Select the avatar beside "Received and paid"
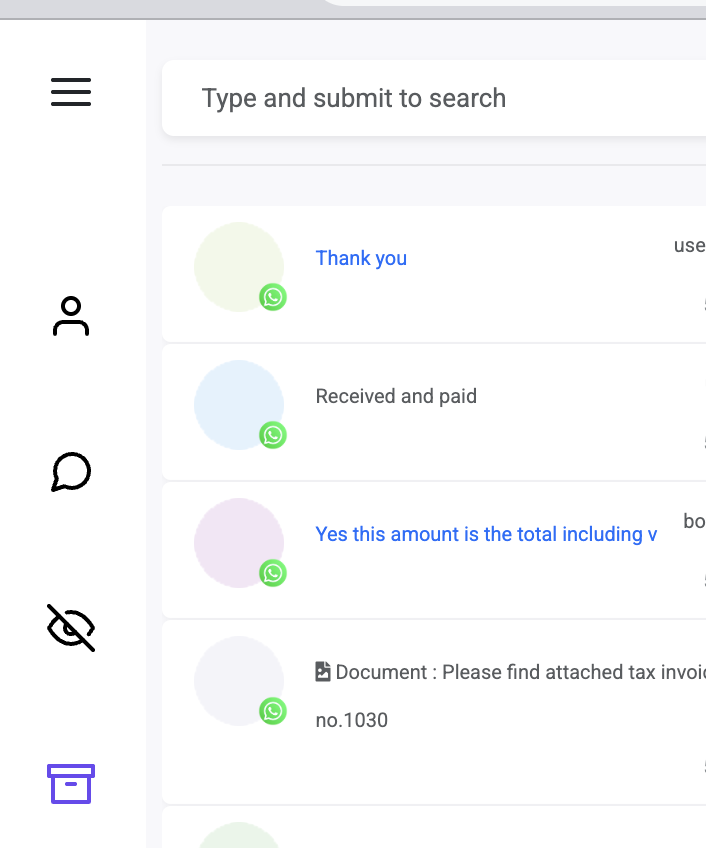 click(x=238, y=404)
